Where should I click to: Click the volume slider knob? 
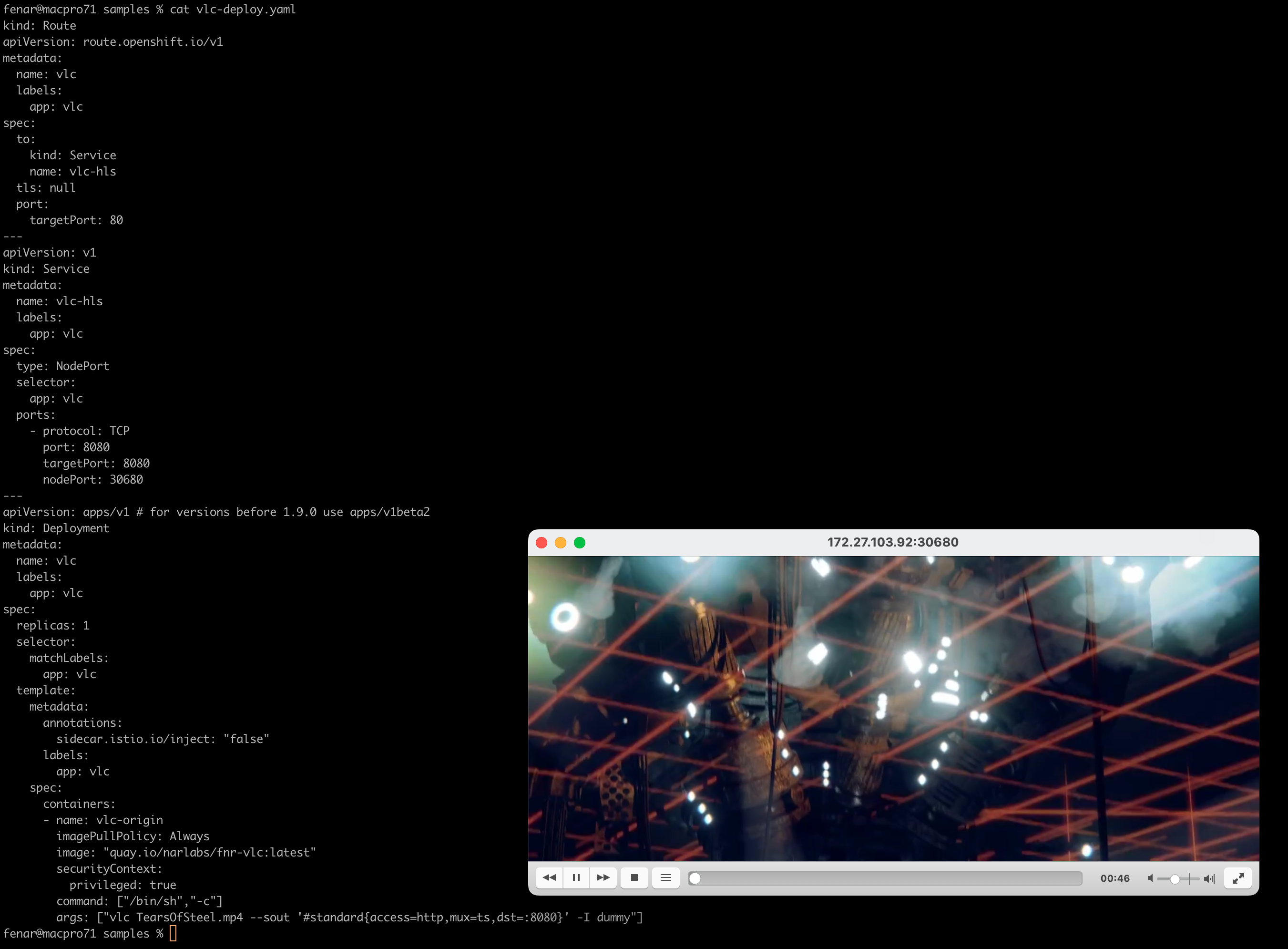[1175, 879]
